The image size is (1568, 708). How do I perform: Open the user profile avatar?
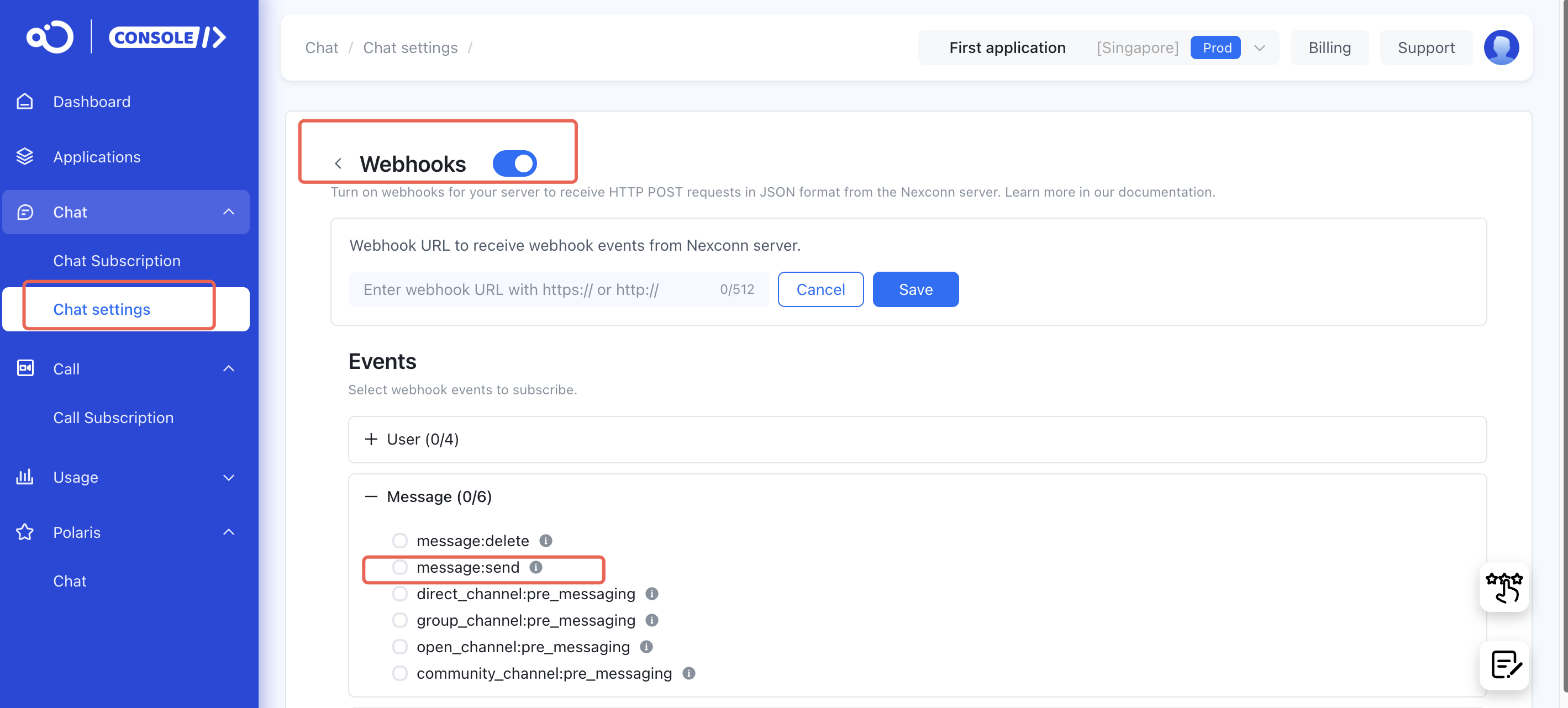(1501, 47)
